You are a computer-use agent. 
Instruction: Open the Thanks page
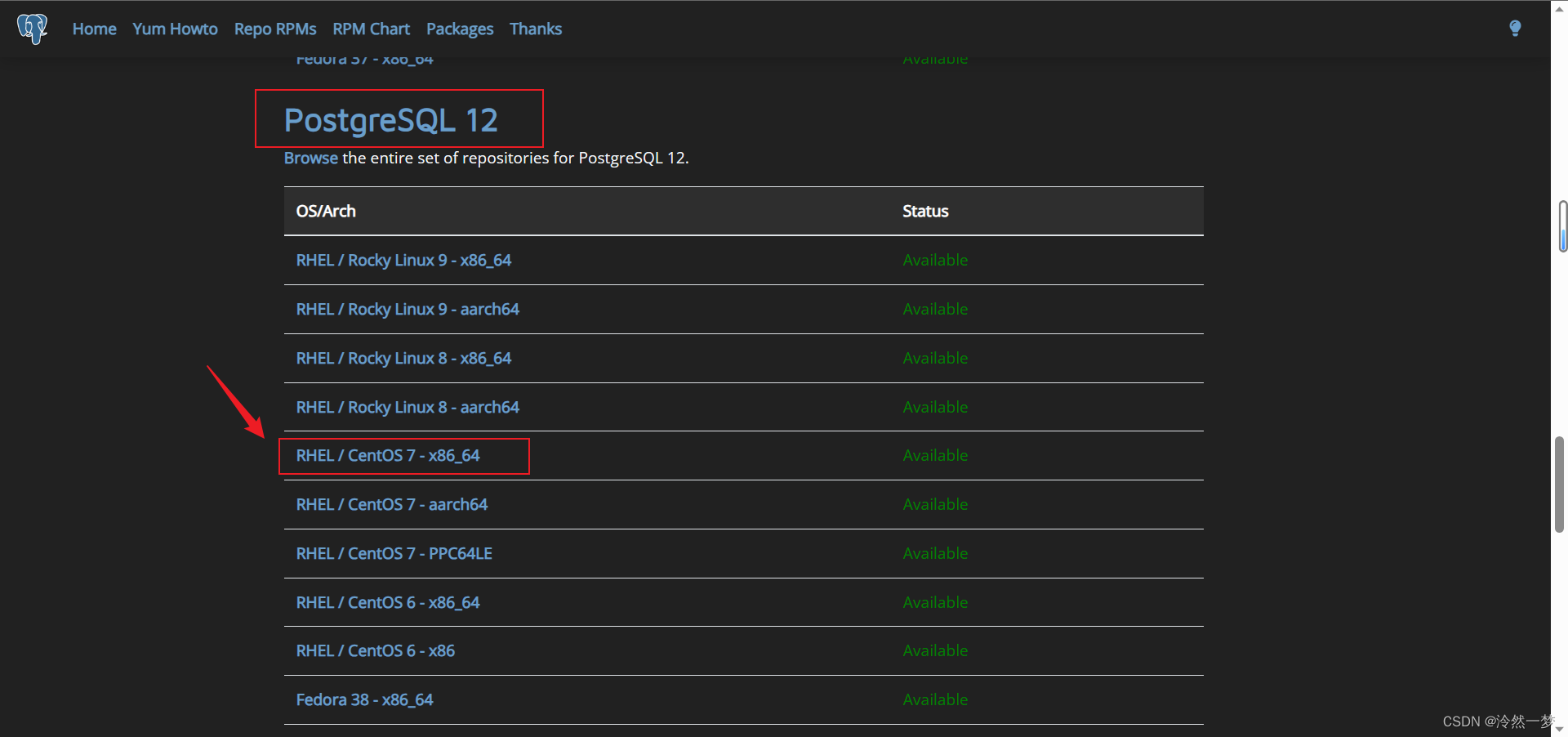pyautogui.click(x=536, y=29)
